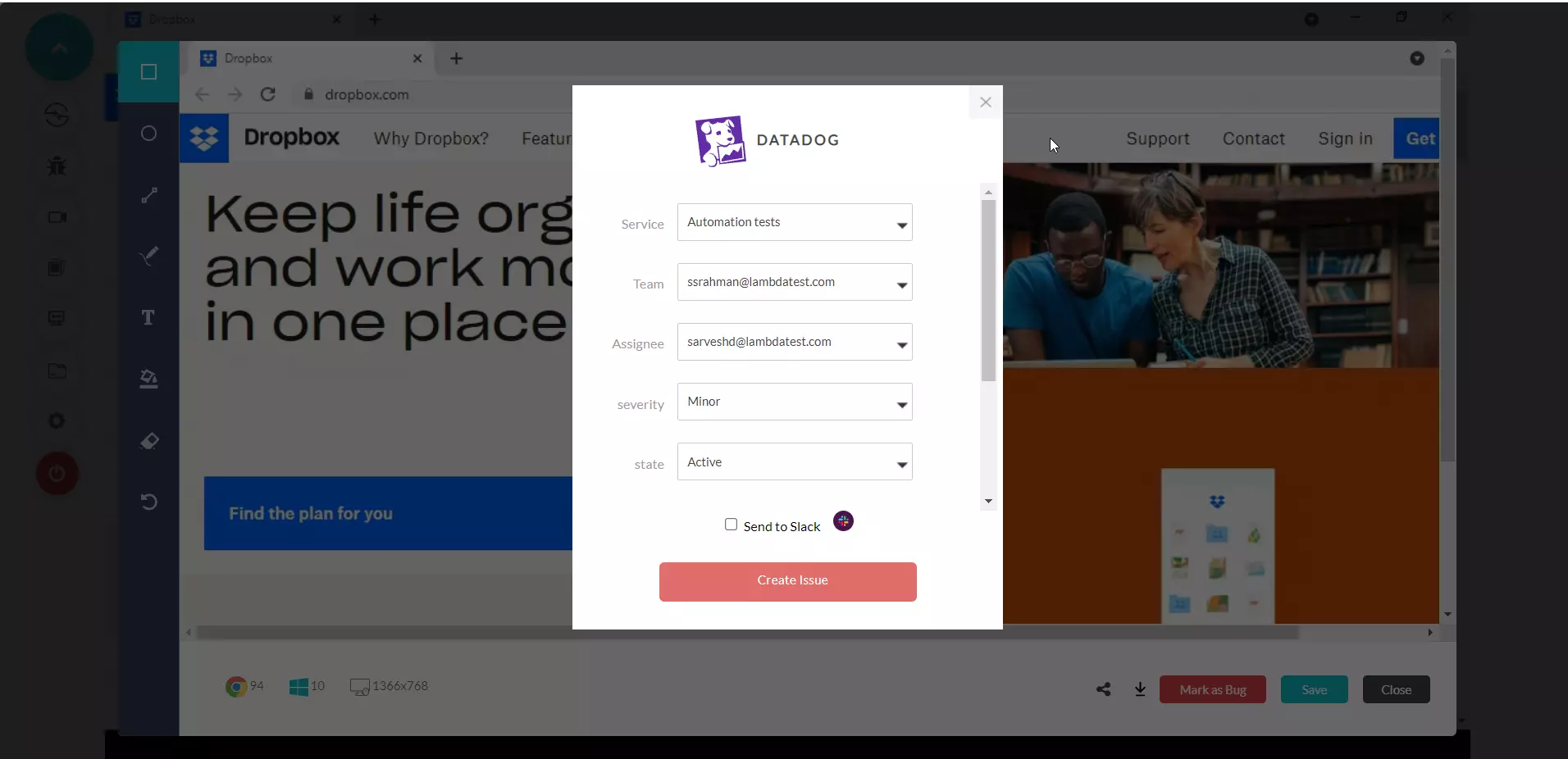Click the download screenshot icon
Image resolution: width=1568 pixels, height=759 pixels.
pyautogui.click(x=1140, y=689)
